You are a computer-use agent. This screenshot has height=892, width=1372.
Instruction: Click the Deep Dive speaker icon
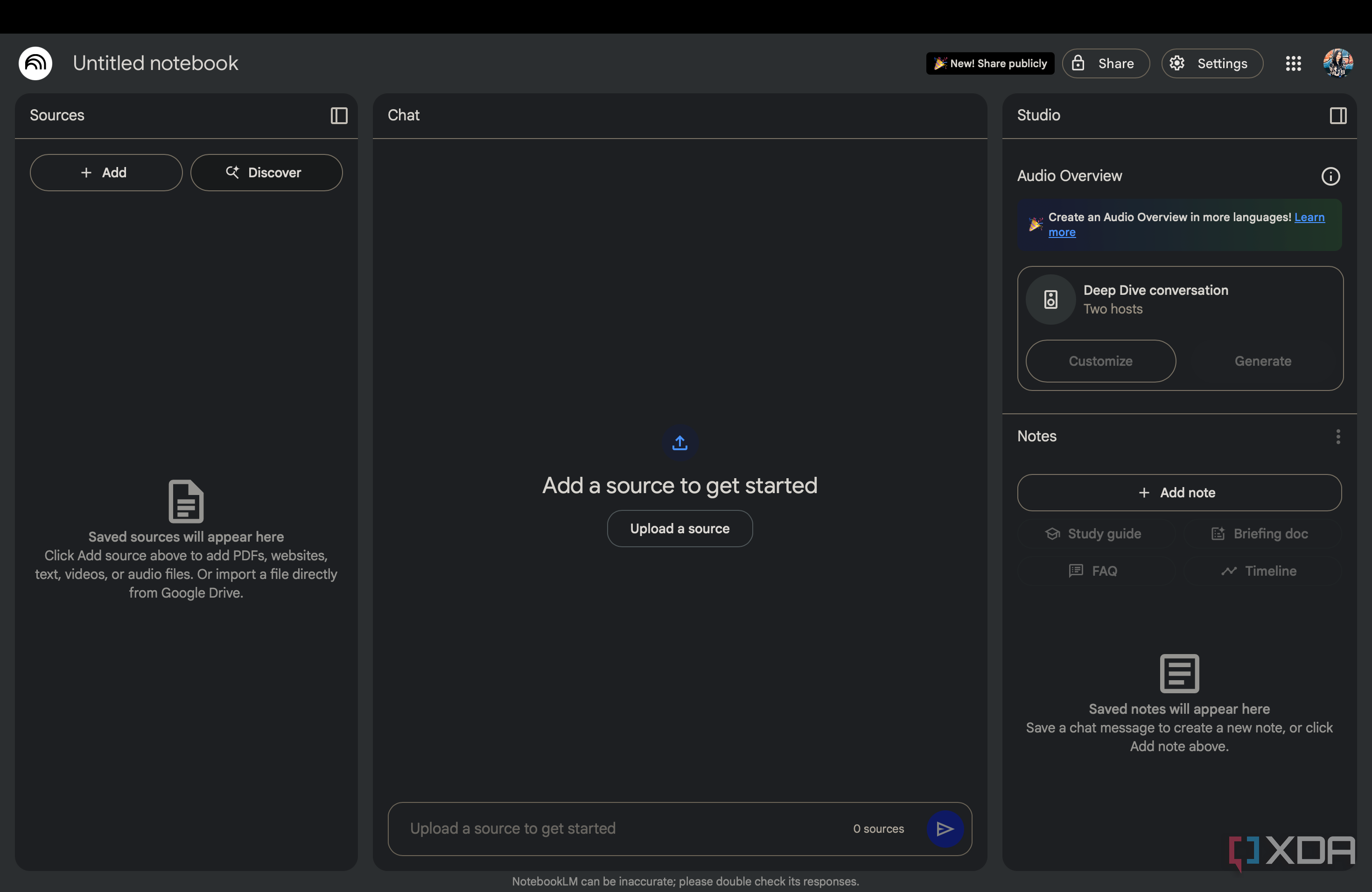pos(1050,300)
